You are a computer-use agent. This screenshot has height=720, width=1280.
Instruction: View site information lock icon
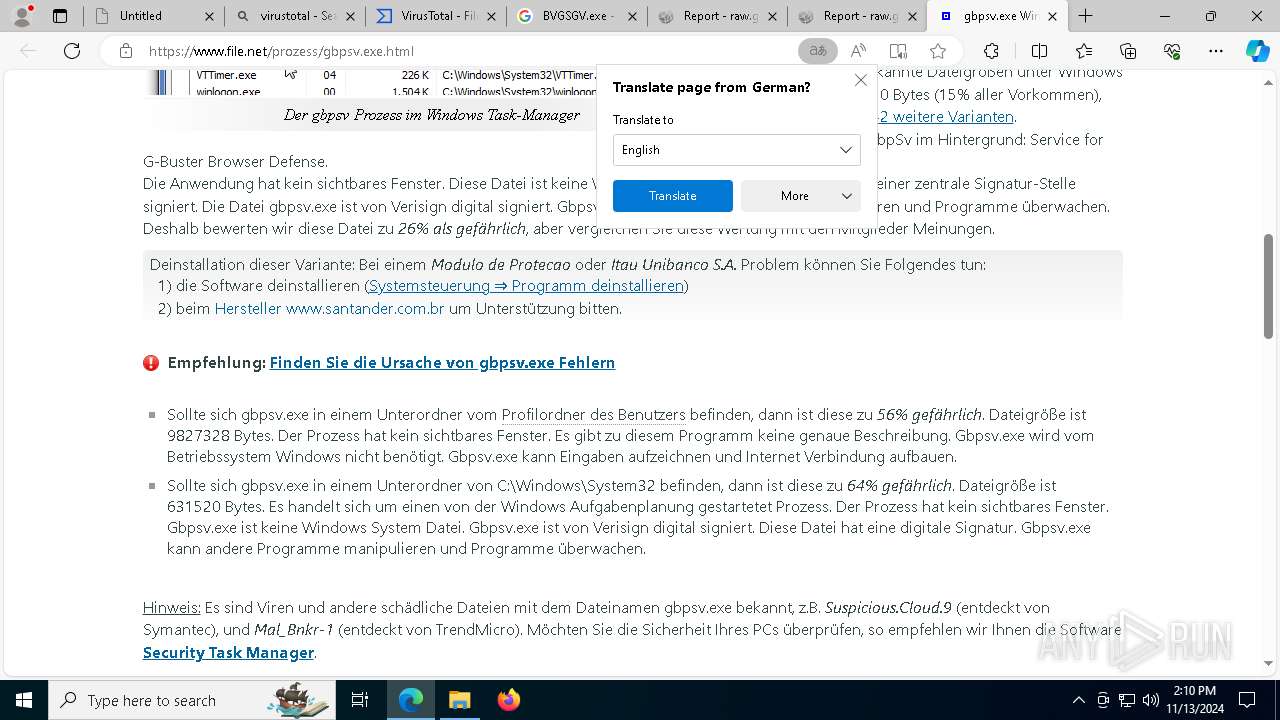[x=125, y=51]
